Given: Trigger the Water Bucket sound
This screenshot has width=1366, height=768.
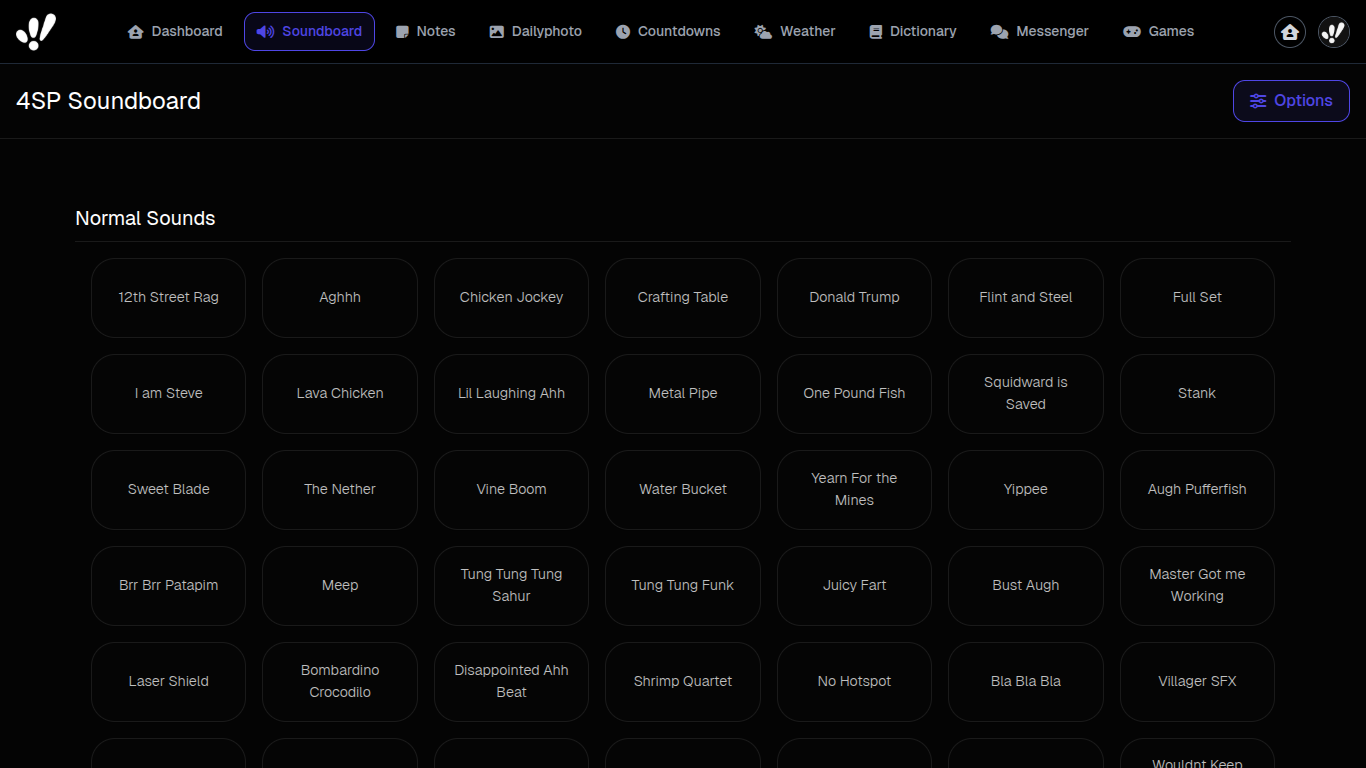Looking at the screenshot, I should [683, 490].
